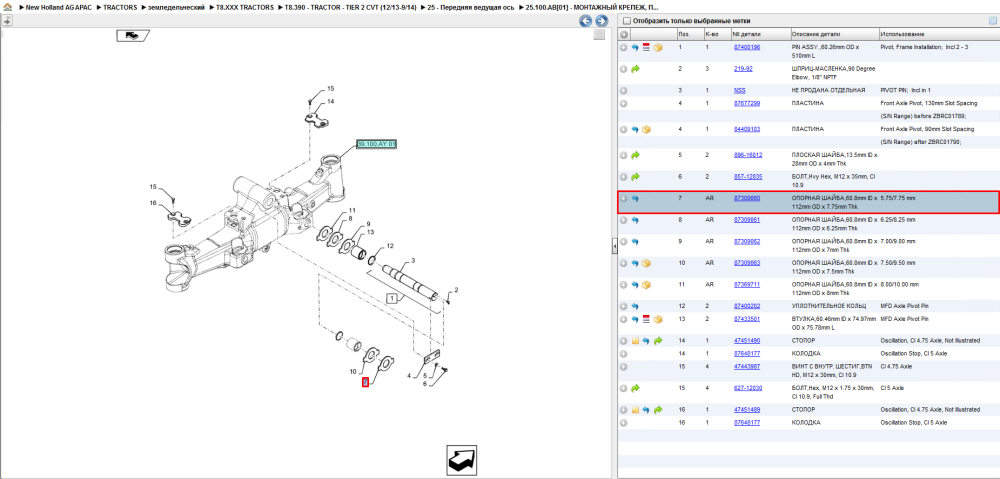The width and height of the screenshot is (1000, 479).
Task: Click the green arrow icon in the 857-12035 row
Action: 635,177
